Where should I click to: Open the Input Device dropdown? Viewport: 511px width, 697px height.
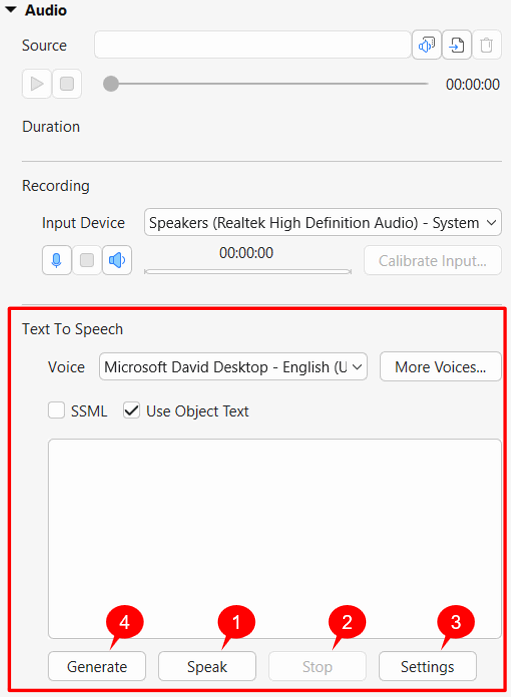point(323,222)
